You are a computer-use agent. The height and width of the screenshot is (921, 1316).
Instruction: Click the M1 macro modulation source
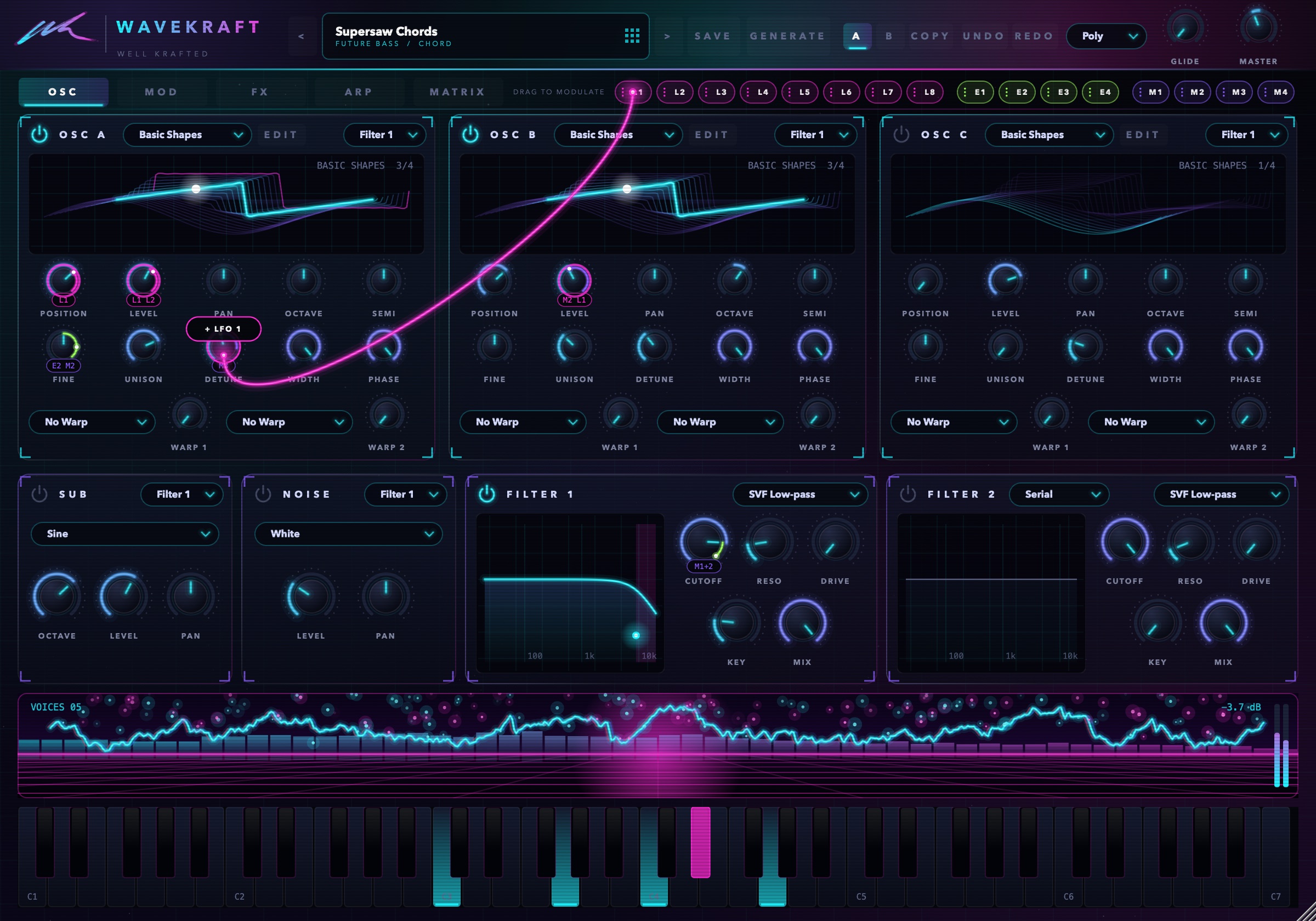point(1150,92)
